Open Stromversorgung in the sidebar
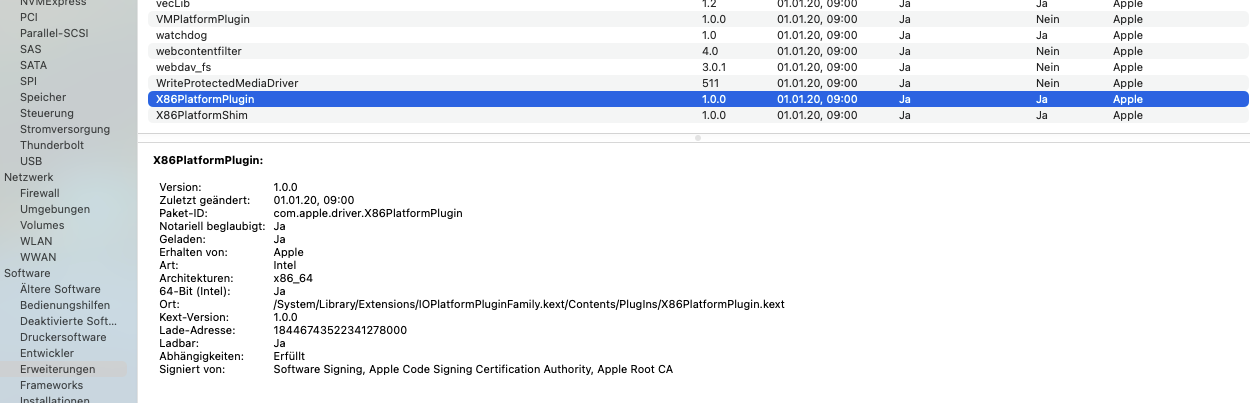Viewport: 1250px width, 403px height. 65,129
